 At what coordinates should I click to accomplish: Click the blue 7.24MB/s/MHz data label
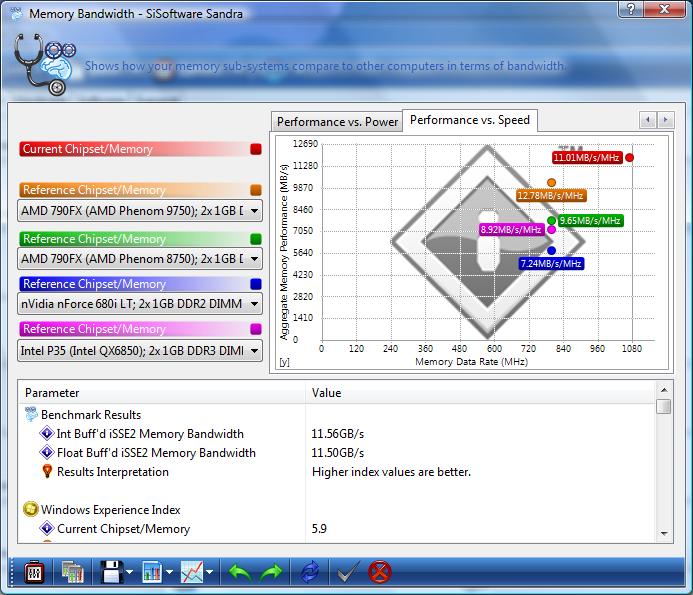[551, 263]
